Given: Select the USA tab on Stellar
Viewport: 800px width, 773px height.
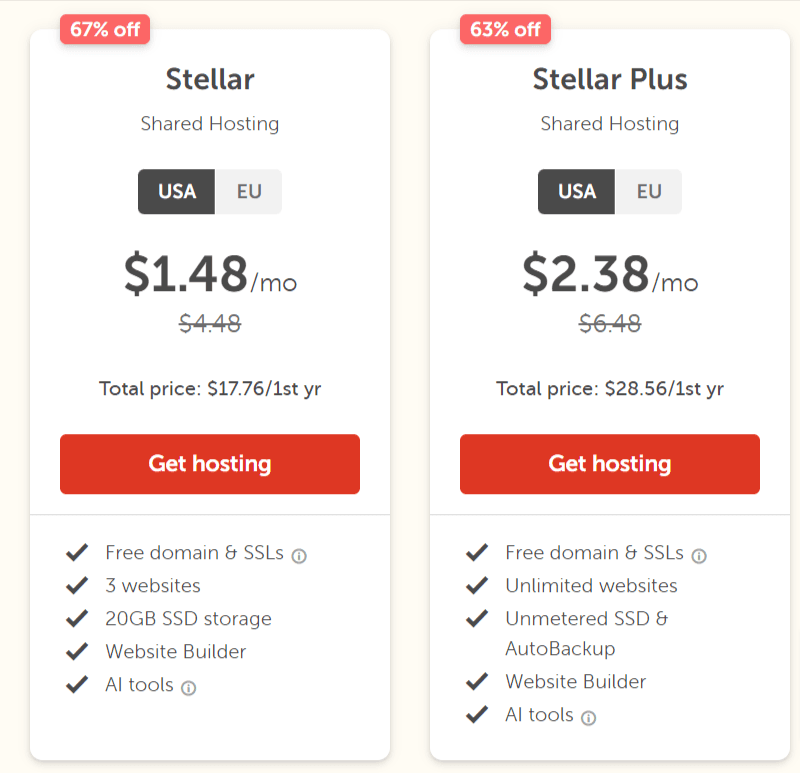Looking at the screenshot, I should pos(176,192).
